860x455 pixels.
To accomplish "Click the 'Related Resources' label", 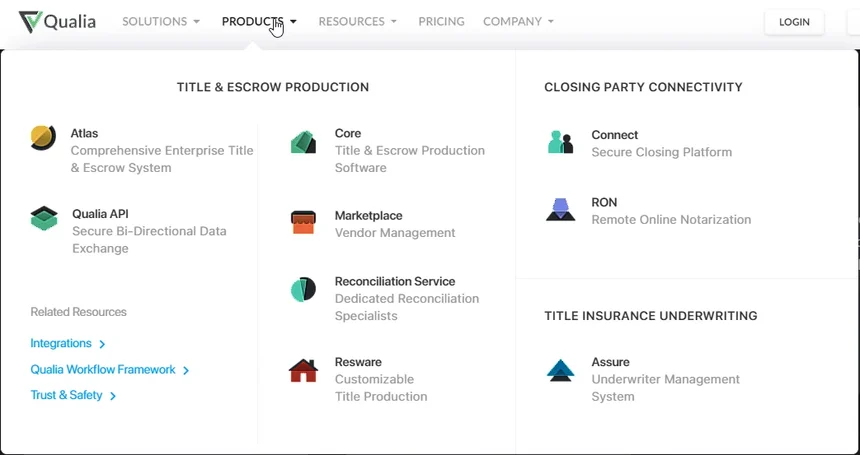I will [78, 312].
